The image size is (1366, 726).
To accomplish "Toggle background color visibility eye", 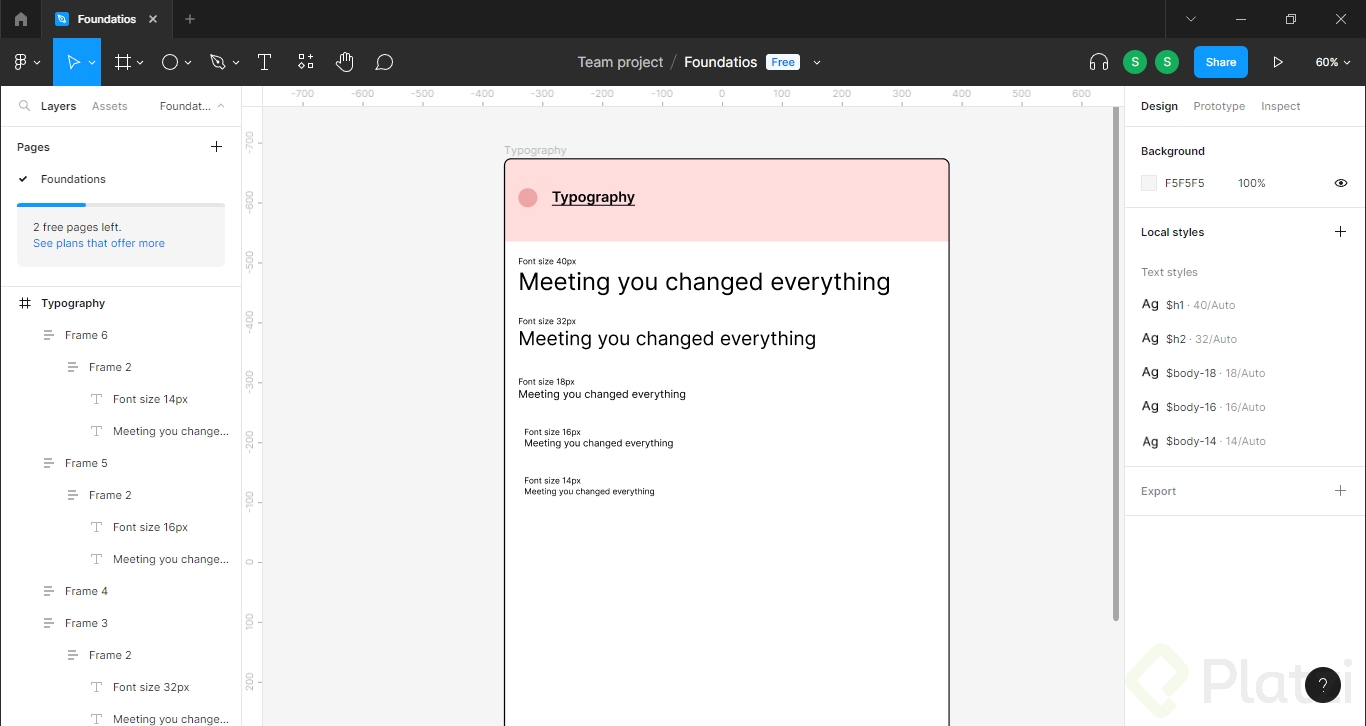I will tap(1341, 183).
